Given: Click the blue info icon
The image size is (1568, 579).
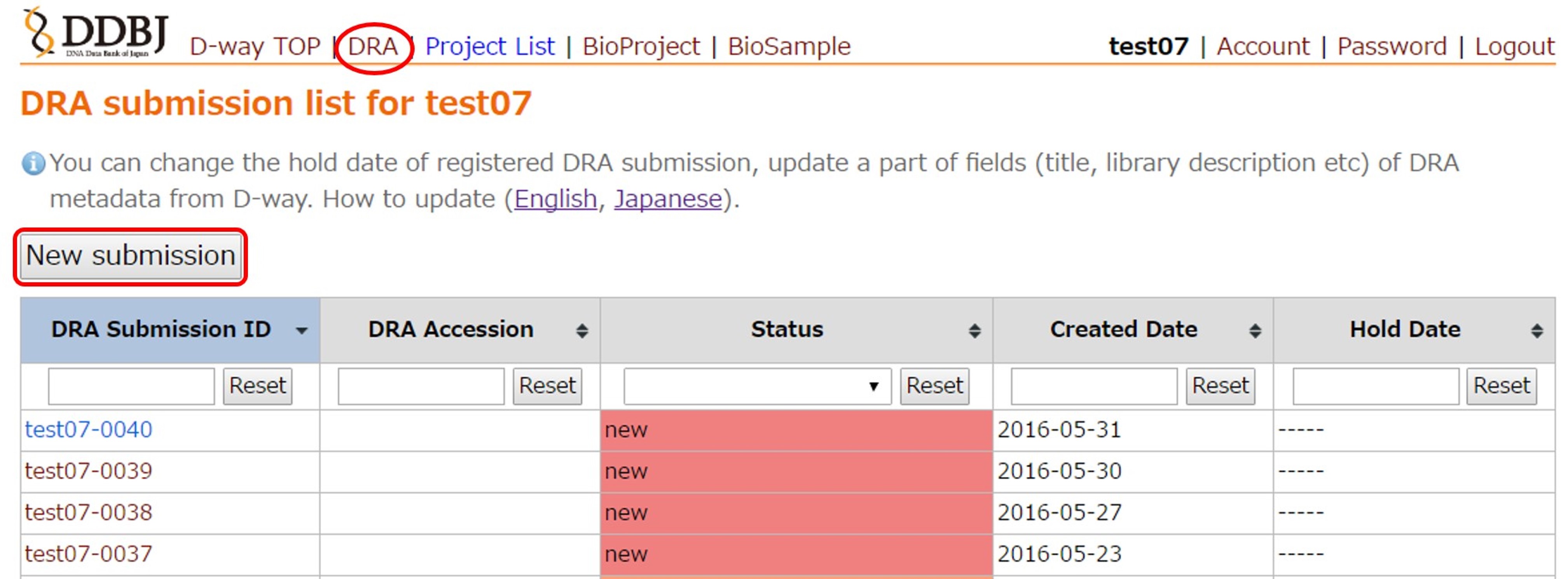Looking at the screenshot, I should (33, 163).
